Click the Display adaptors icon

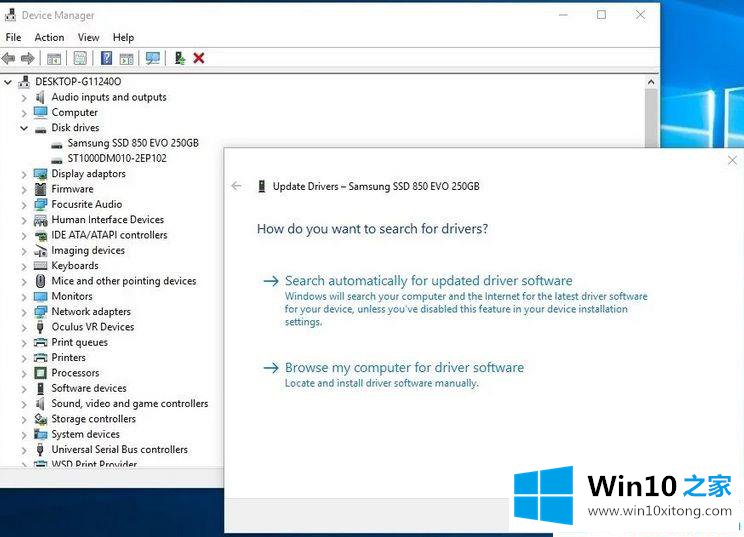tap(41, 174)
